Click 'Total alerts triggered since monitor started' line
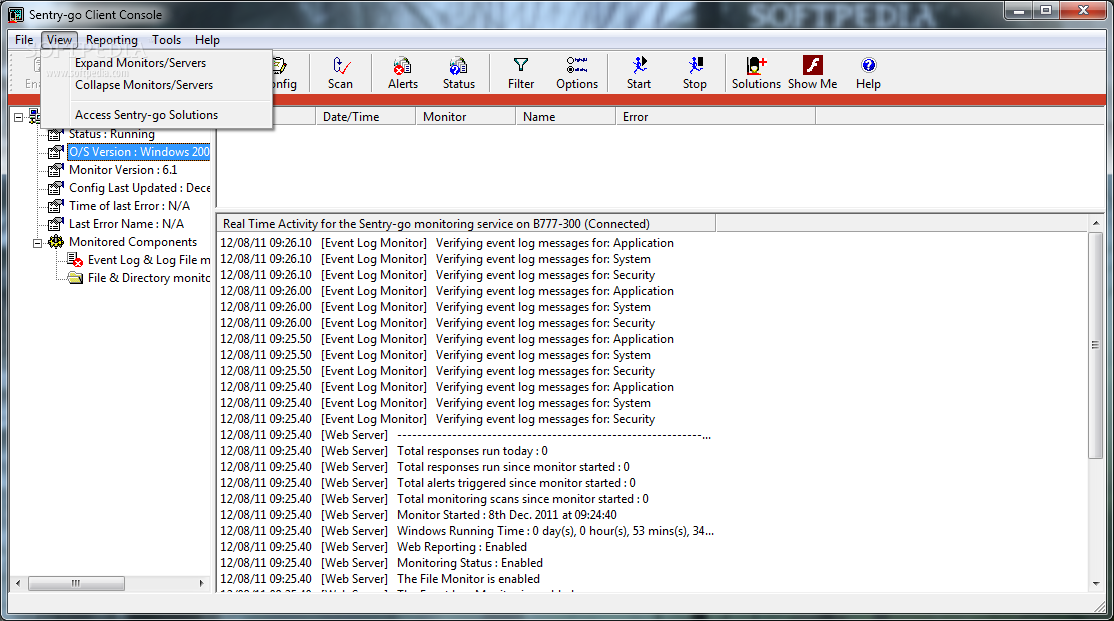 [516, 483]
